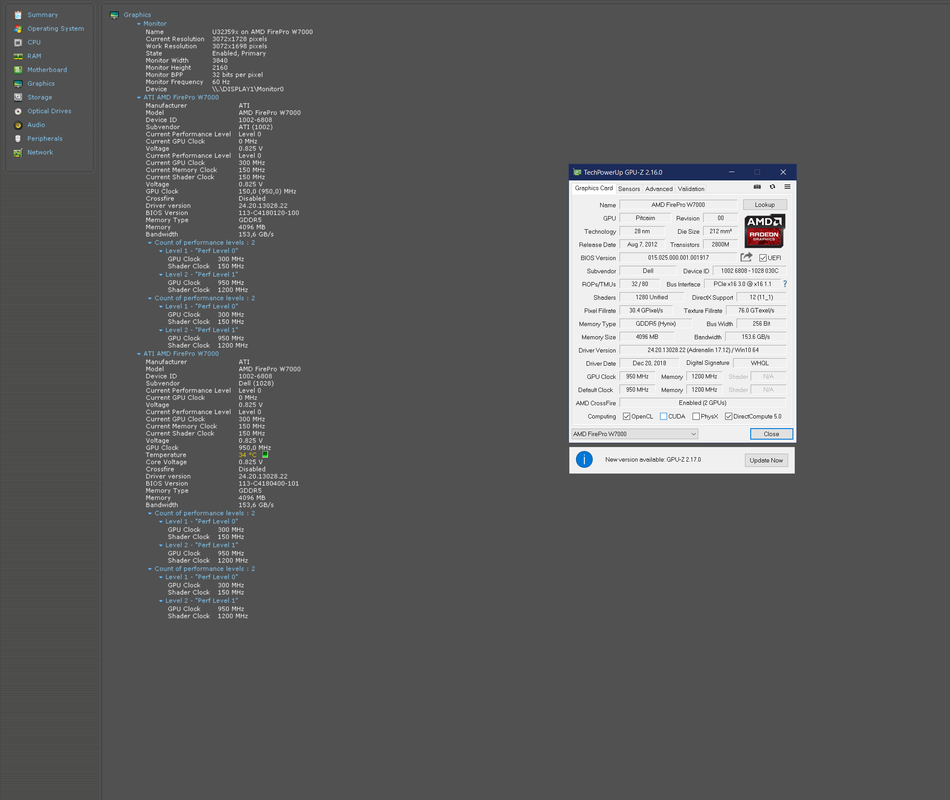Click the Optical Drives disc icon
Screen dimensions: 950x800
point(18,111)
